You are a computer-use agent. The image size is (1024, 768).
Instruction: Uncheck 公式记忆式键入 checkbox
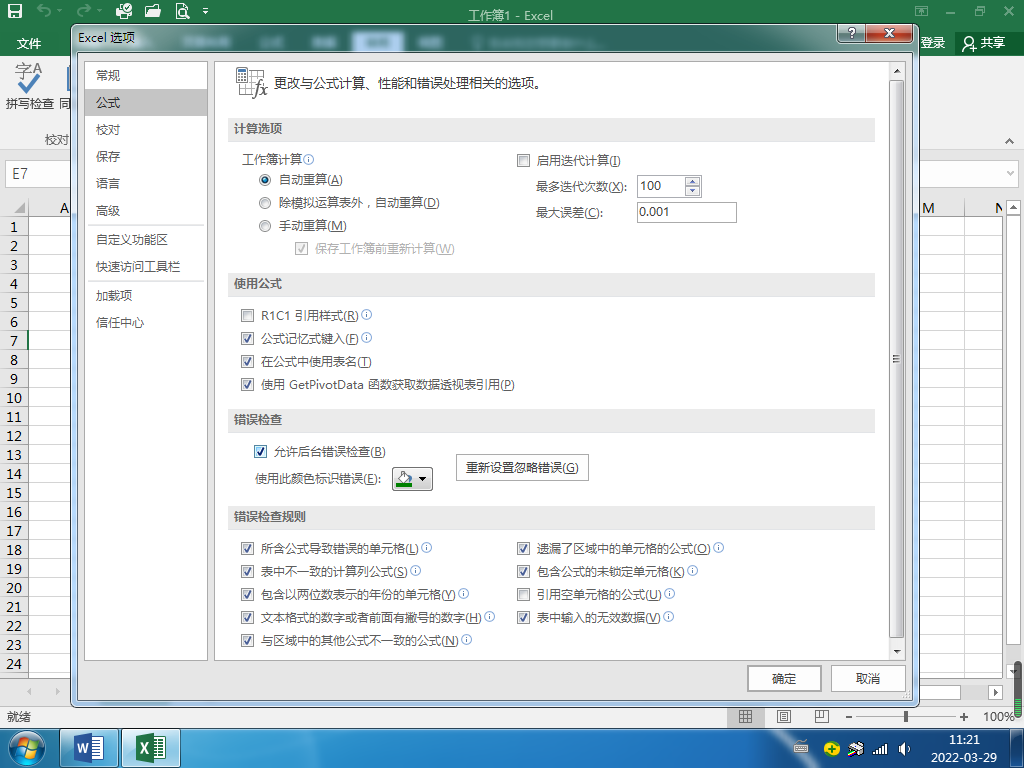click(247, 338)
